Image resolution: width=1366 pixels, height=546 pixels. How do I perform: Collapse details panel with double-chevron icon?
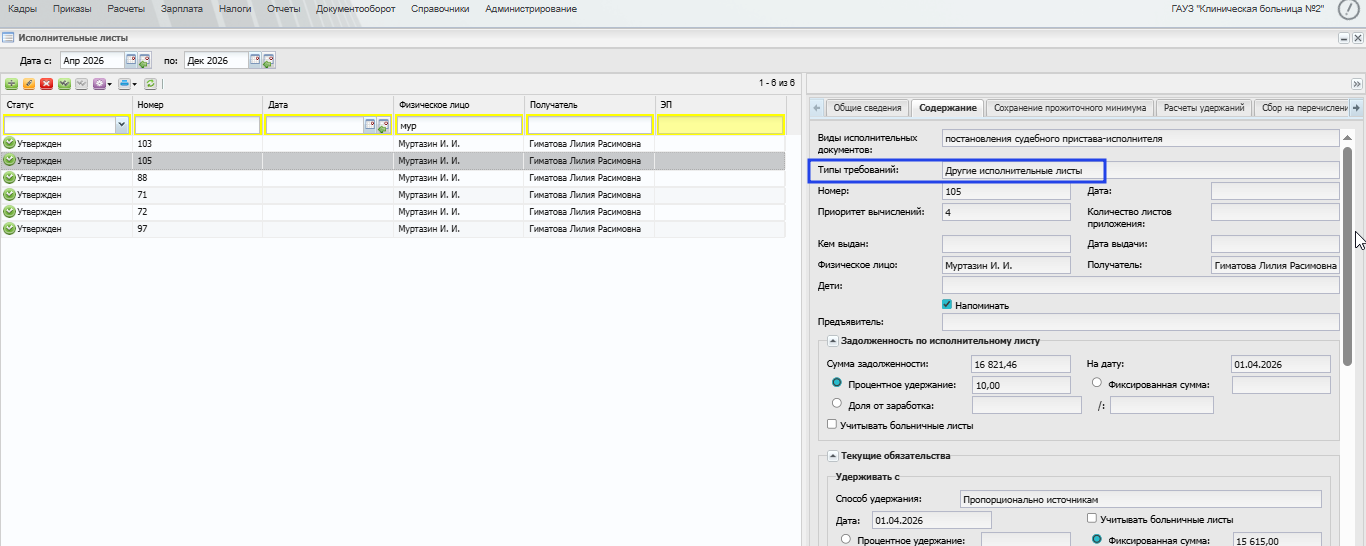[x=1357, y=84]
